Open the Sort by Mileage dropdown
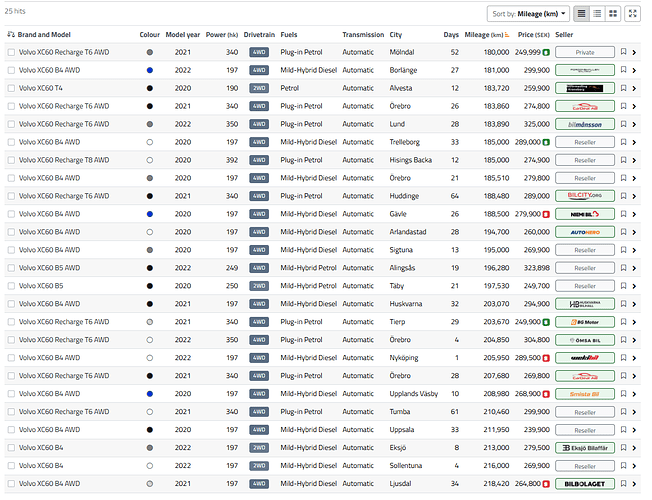Viewport: 652px width, 500px height. (x=529, y=14)
